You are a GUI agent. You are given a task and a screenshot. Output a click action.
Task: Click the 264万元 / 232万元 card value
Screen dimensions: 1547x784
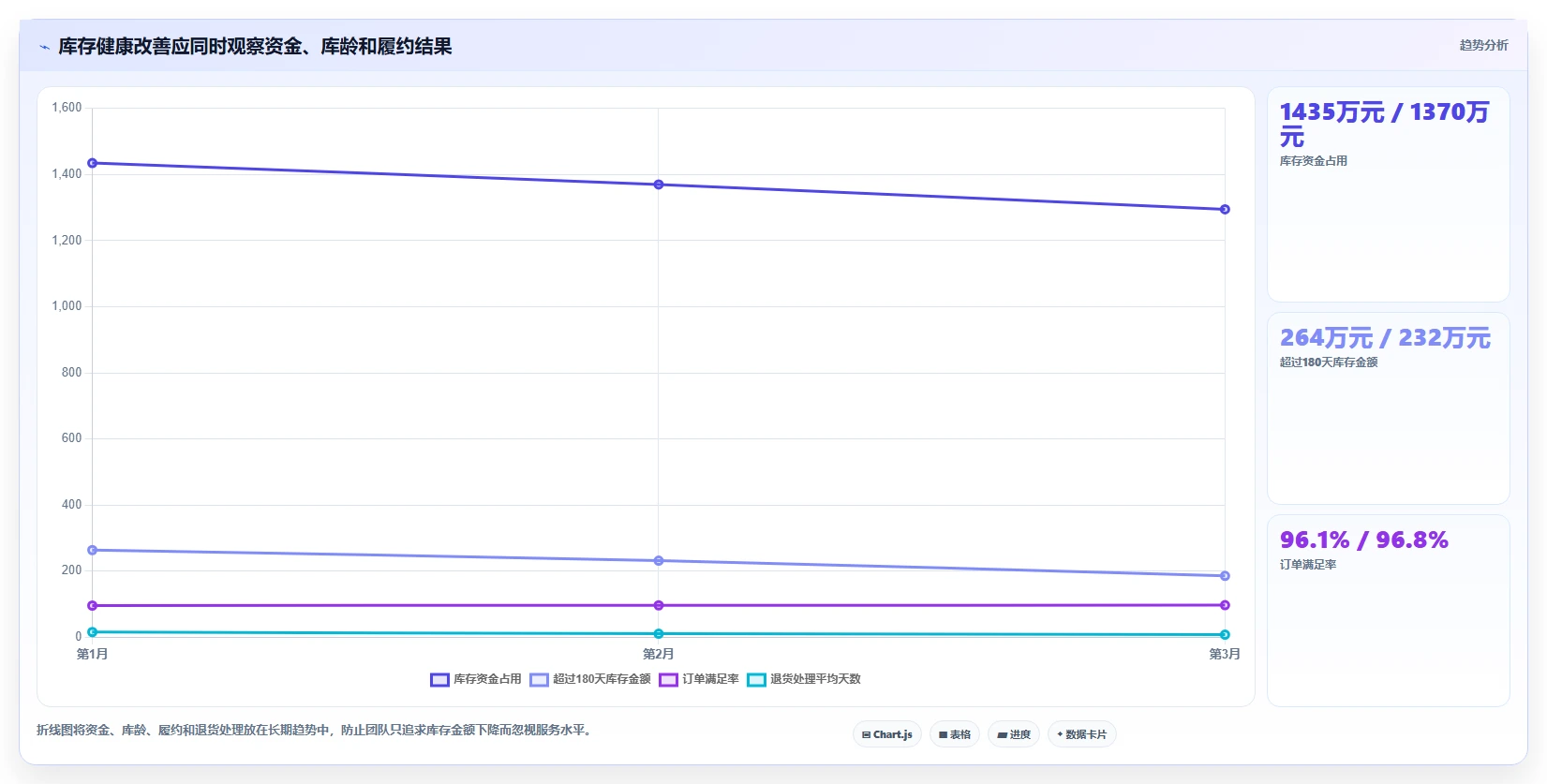(x=1385, y=338)
